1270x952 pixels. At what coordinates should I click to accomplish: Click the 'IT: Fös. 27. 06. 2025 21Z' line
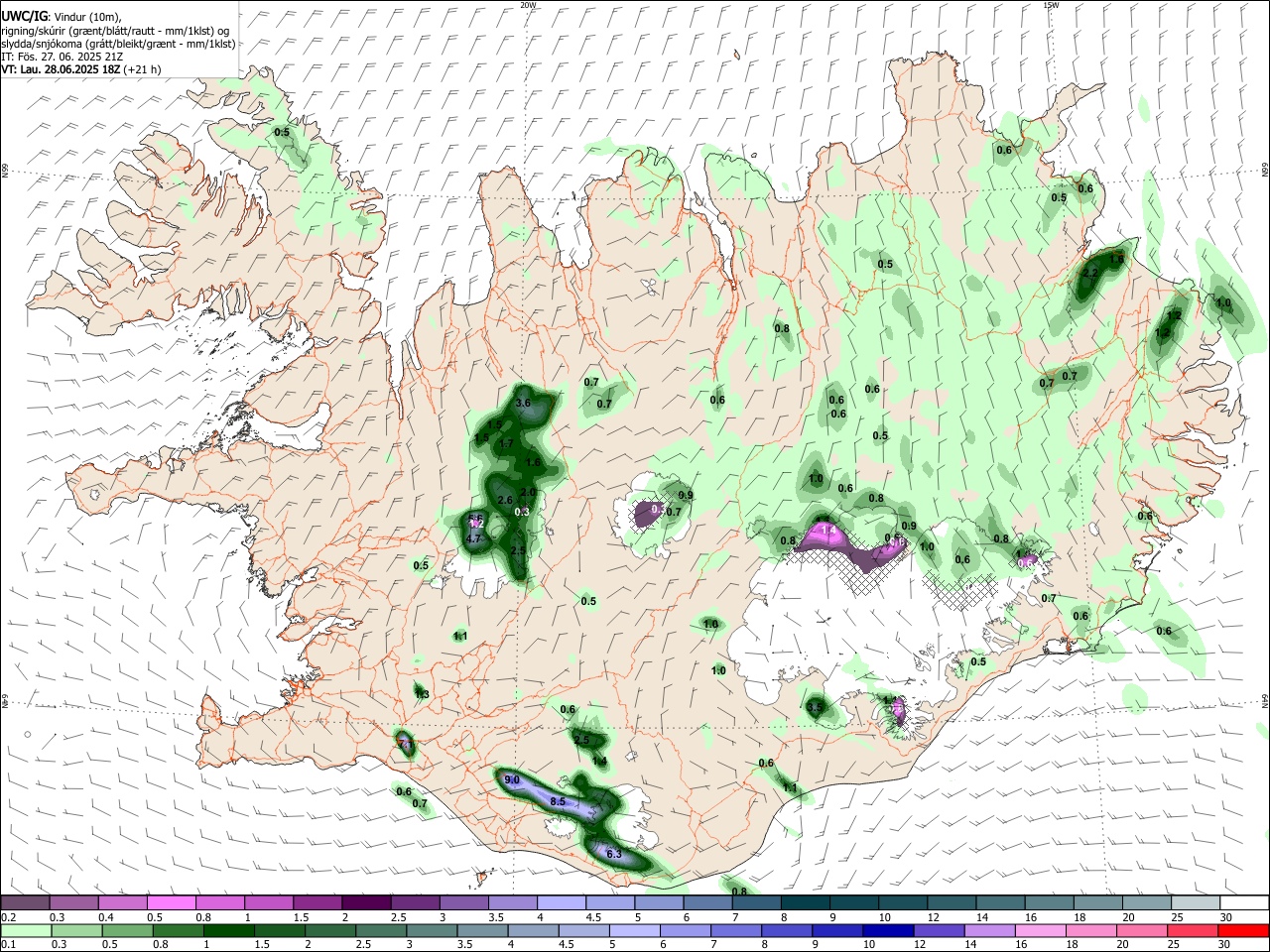[62, 57]
